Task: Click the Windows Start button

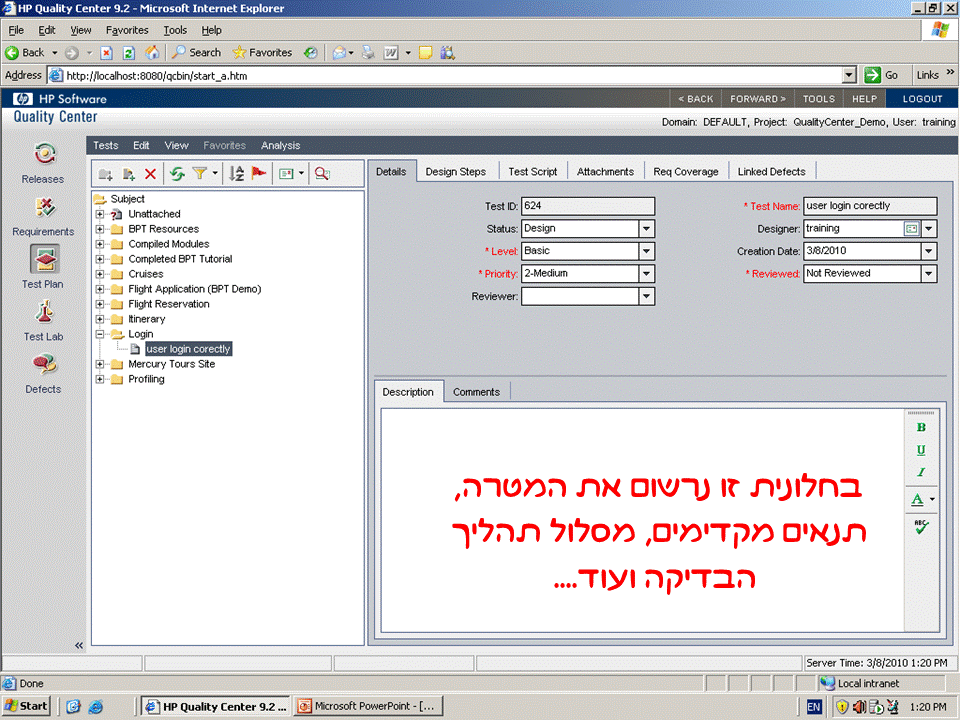Action: coord(26,707)
